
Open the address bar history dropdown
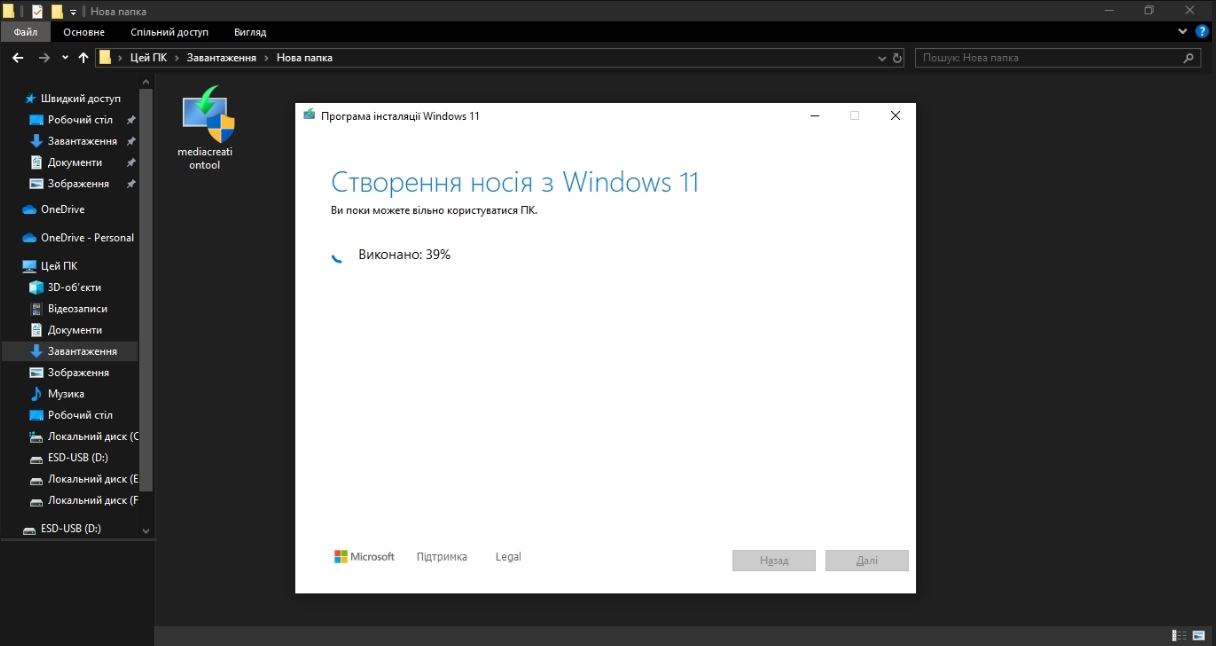pyautogui.click(x=882, y=58)
